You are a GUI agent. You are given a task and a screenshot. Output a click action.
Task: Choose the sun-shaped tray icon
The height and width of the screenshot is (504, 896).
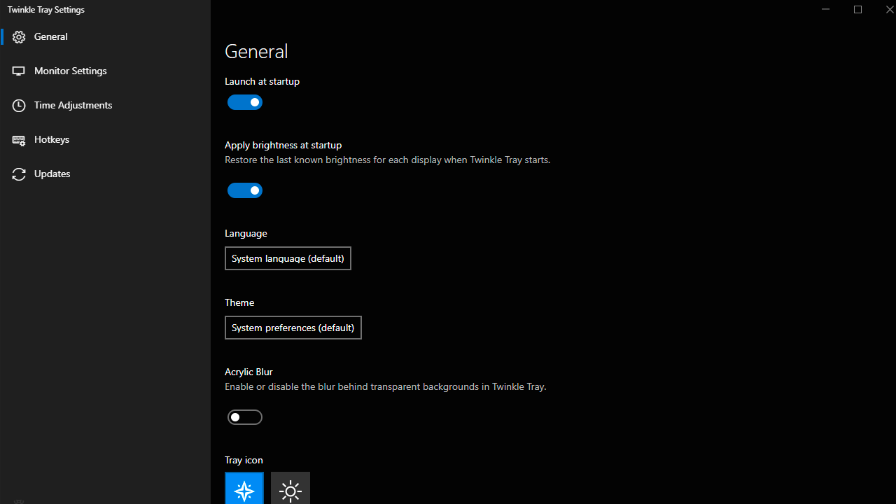tap(290, 490)
